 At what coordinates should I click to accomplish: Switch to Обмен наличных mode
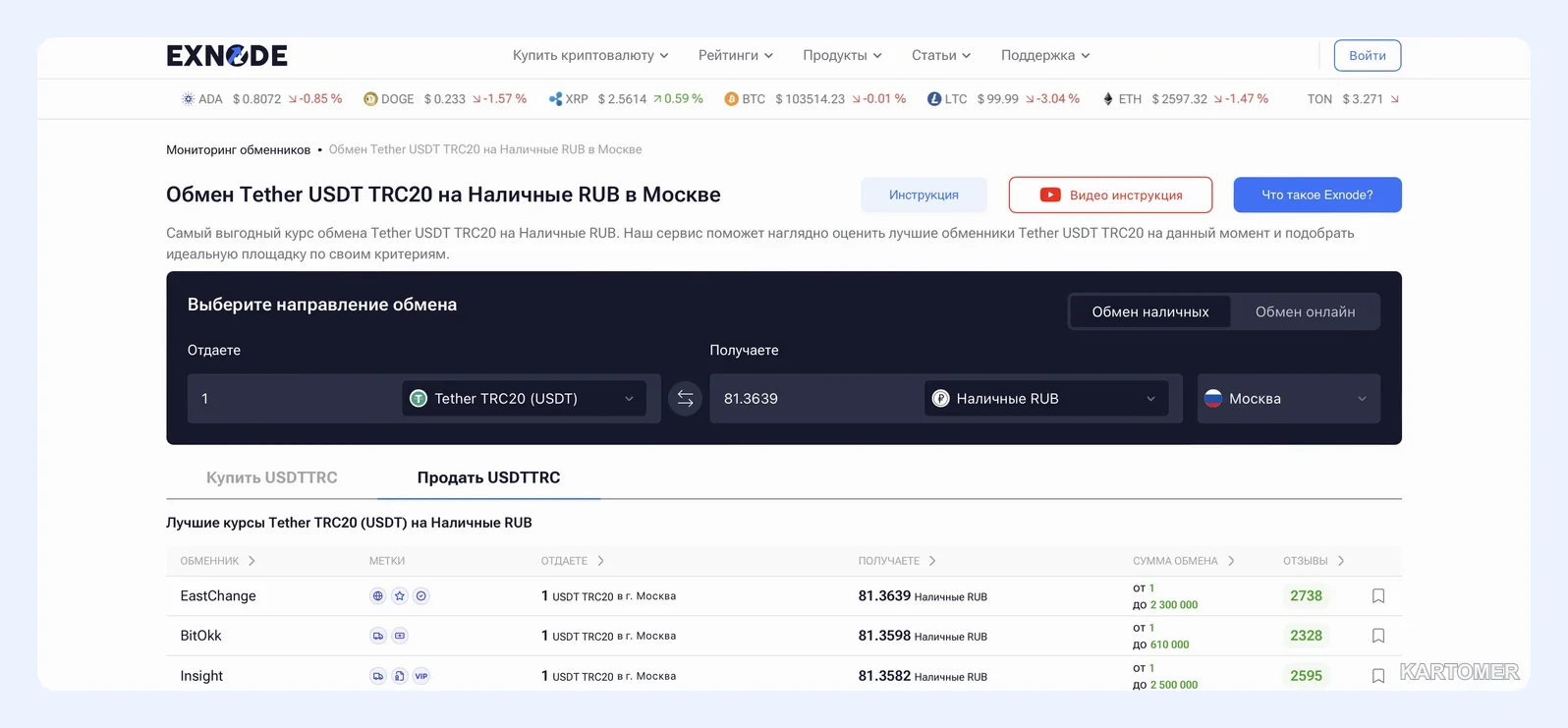pos(1150,311)
